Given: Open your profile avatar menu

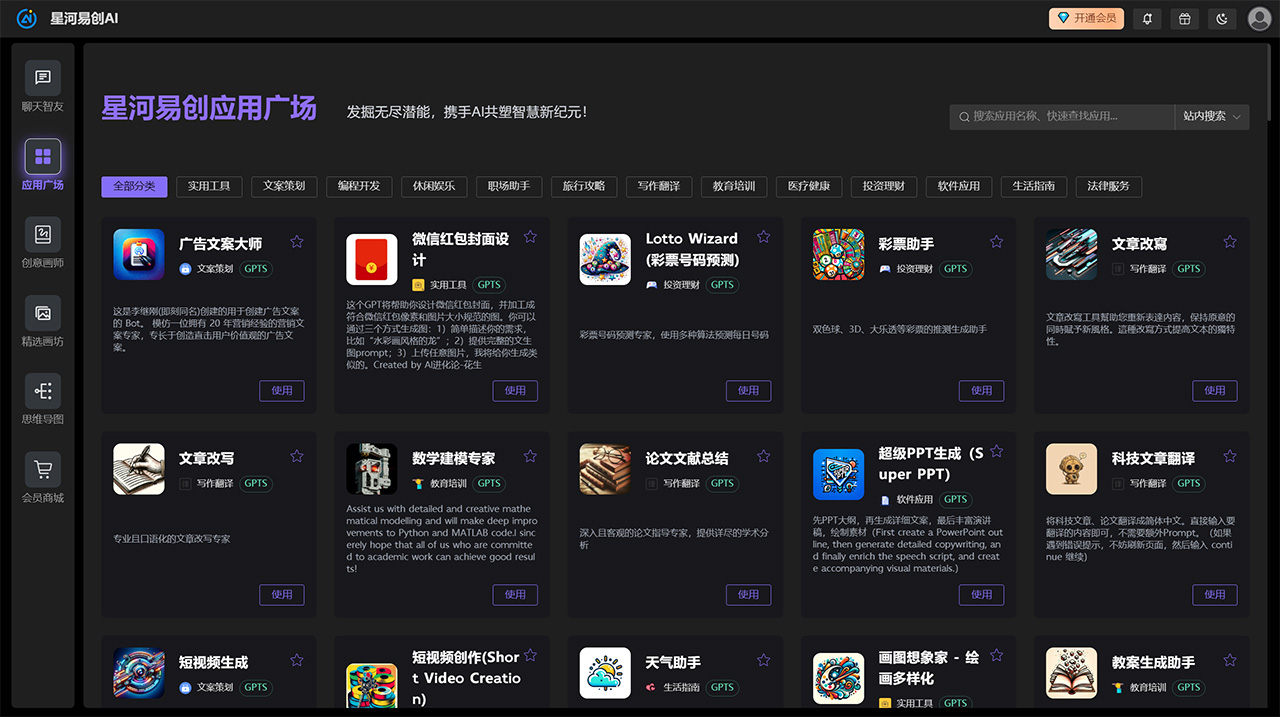Looking at the screenshot, I should (x=1259, y=17).
